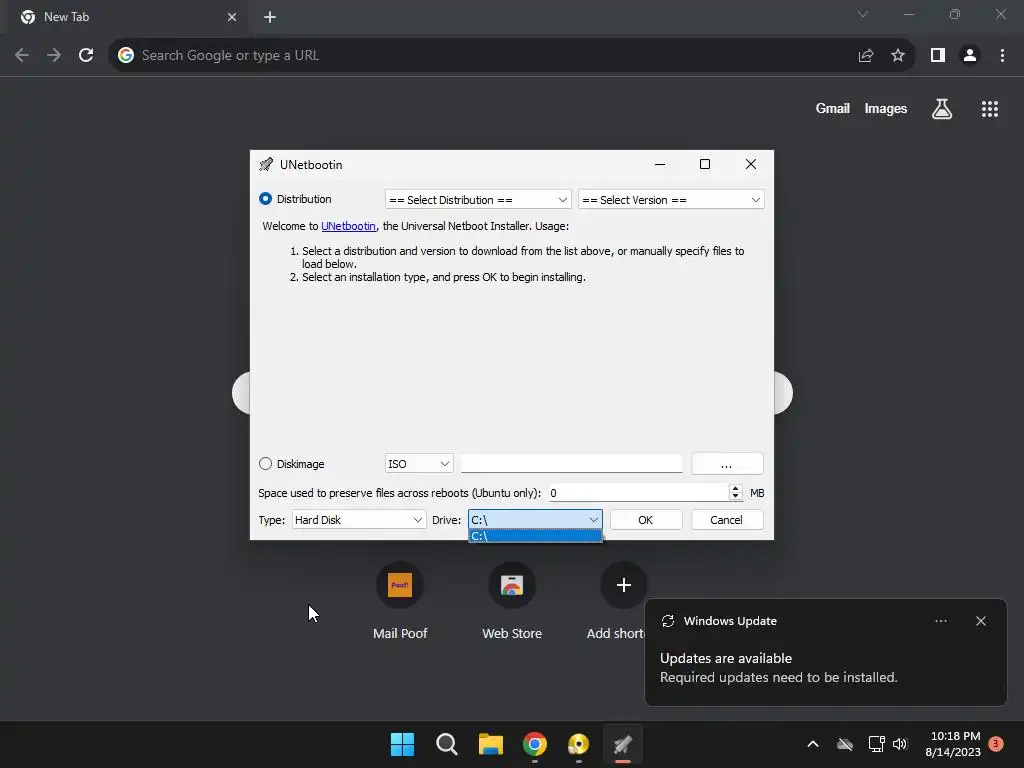This screenshot has width=1024, height=768.
Task: Browse for disk image with the ... button
Action: [727, 464]
